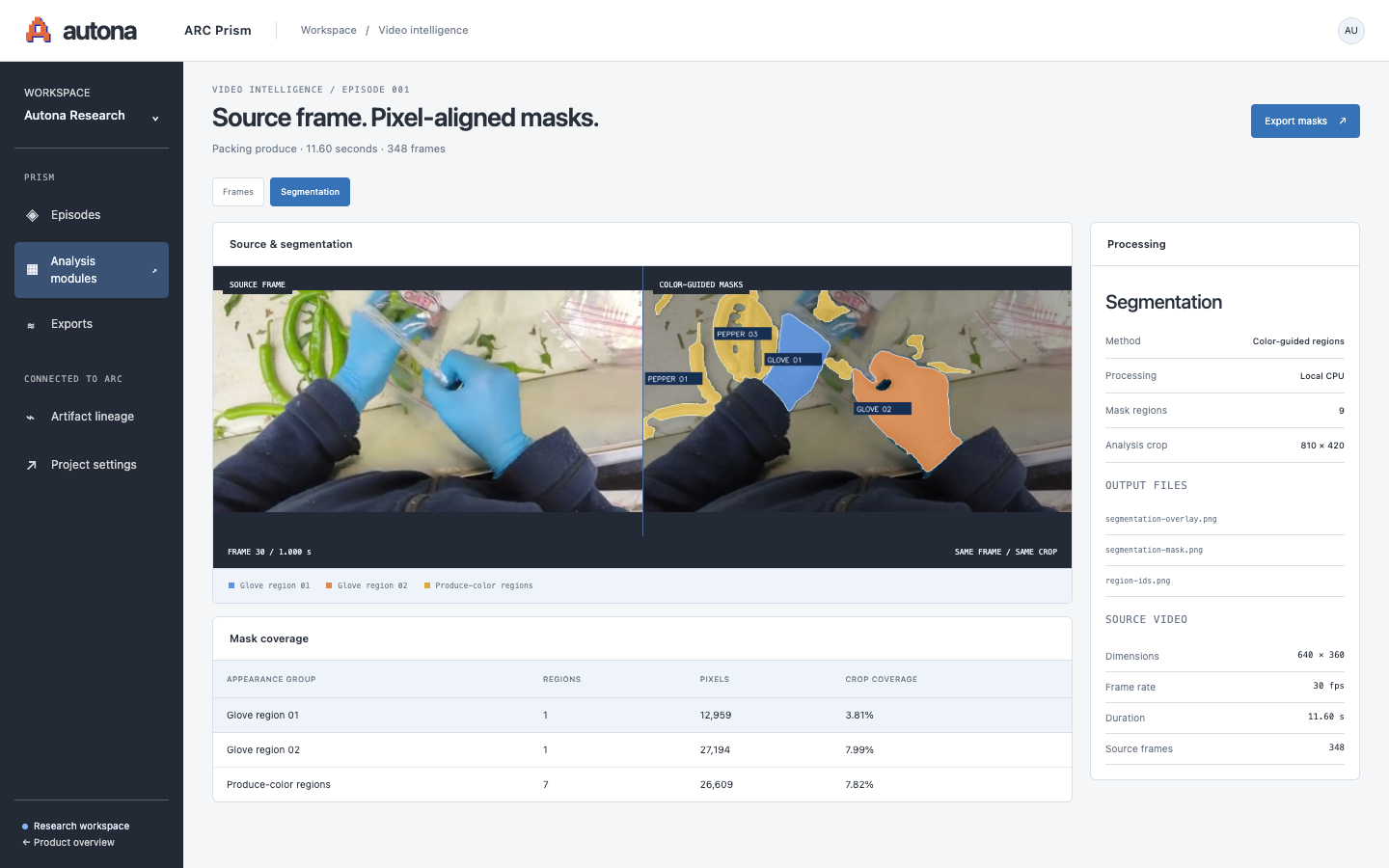Screen dimensions: 1389x868
Task: Click the Research workspace status dot
Action: 25,827
